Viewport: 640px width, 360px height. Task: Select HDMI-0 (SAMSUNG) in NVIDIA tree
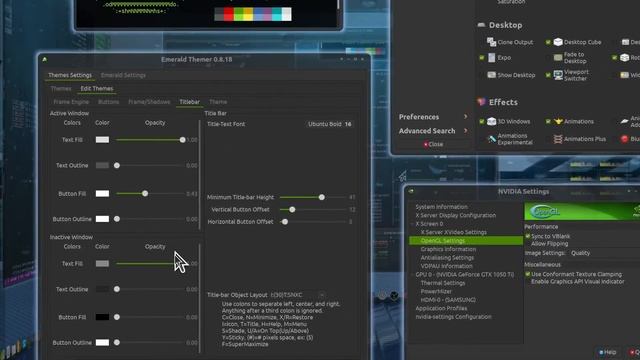pyautogui.click(x=448, y=300)
